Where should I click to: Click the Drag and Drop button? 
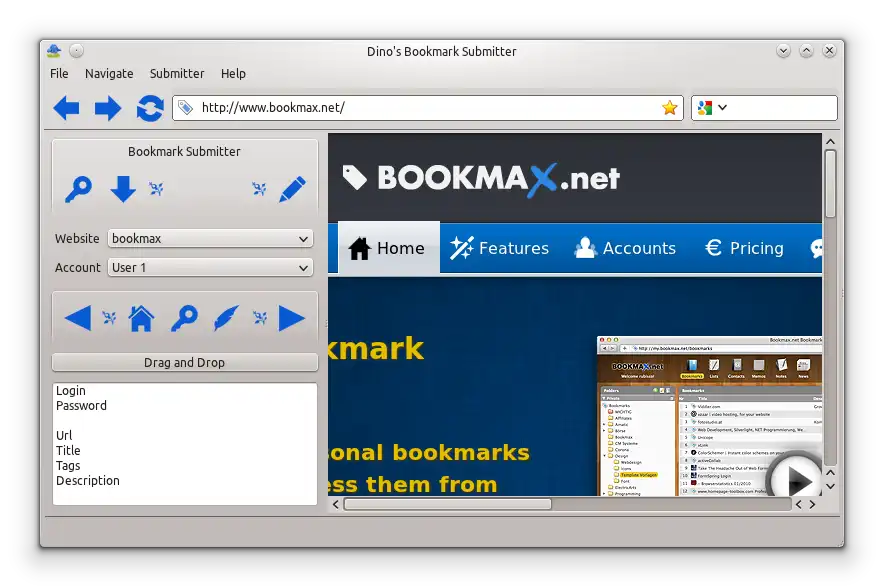(185, 363)
